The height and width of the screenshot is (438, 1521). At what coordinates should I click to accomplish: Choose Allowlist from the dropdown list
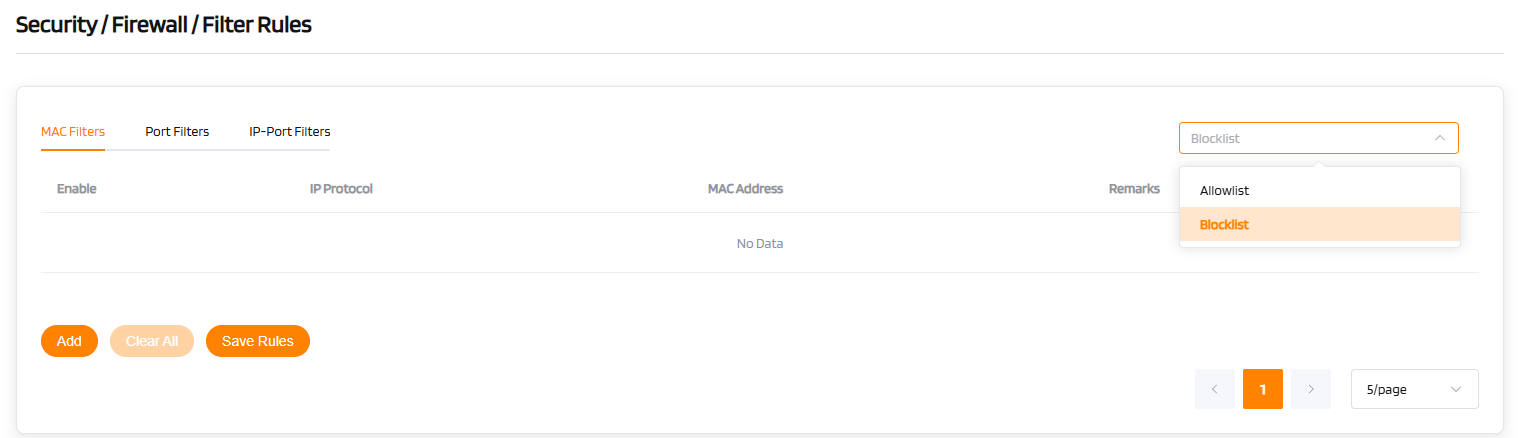click(1224, 190)
